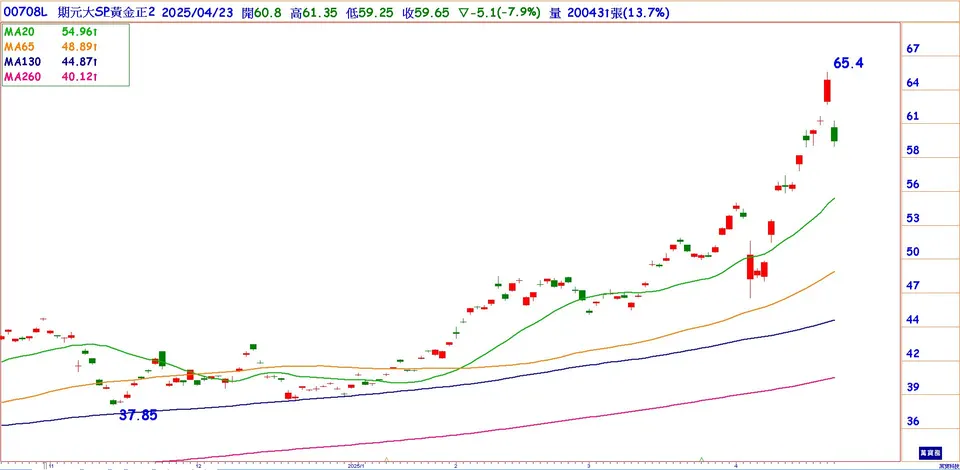Viewport: 960px width, 470px height.
Task: Click price axis label 42
Action: 913,354
